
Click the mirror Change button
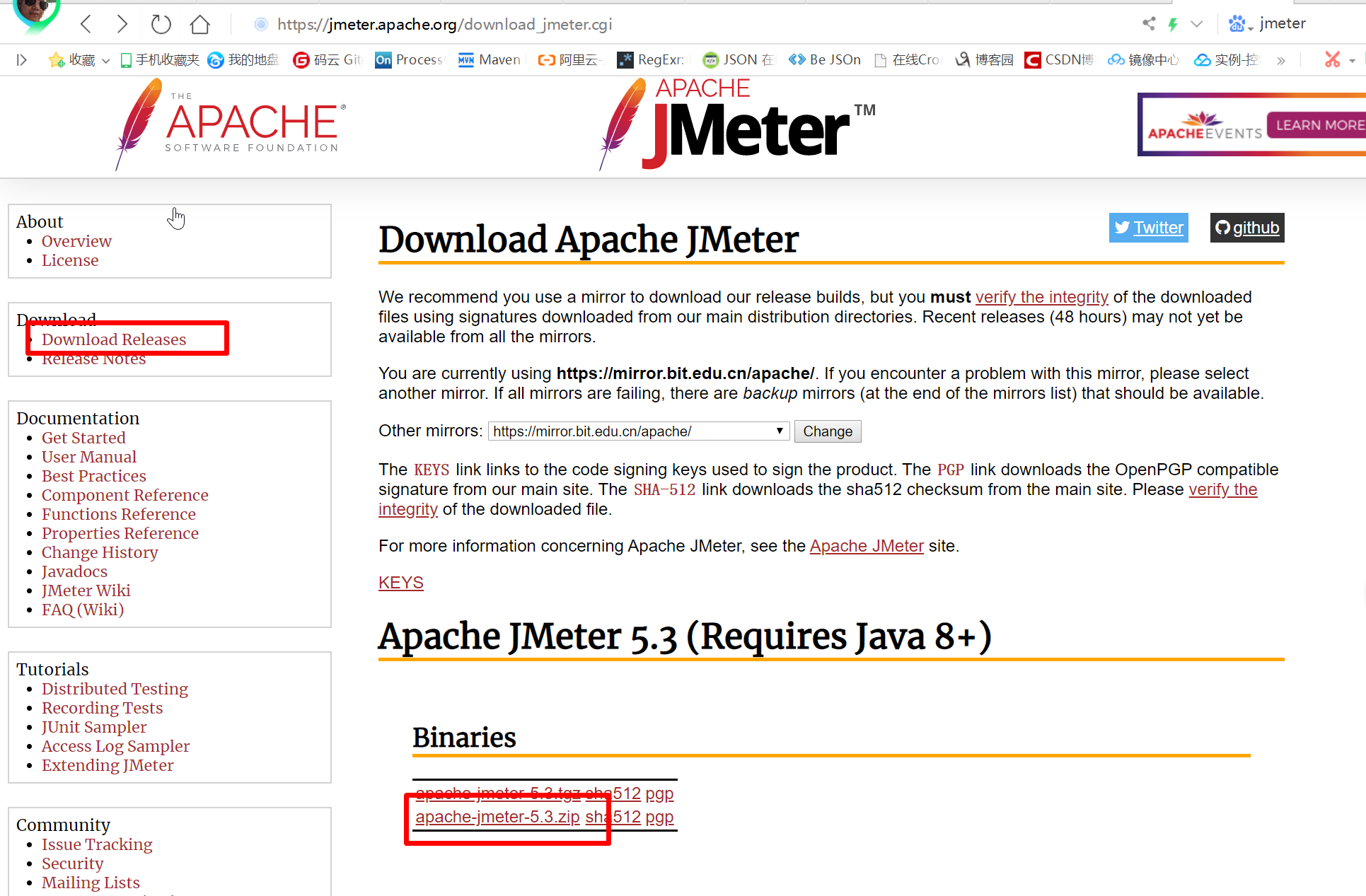[x=827, y=431]
